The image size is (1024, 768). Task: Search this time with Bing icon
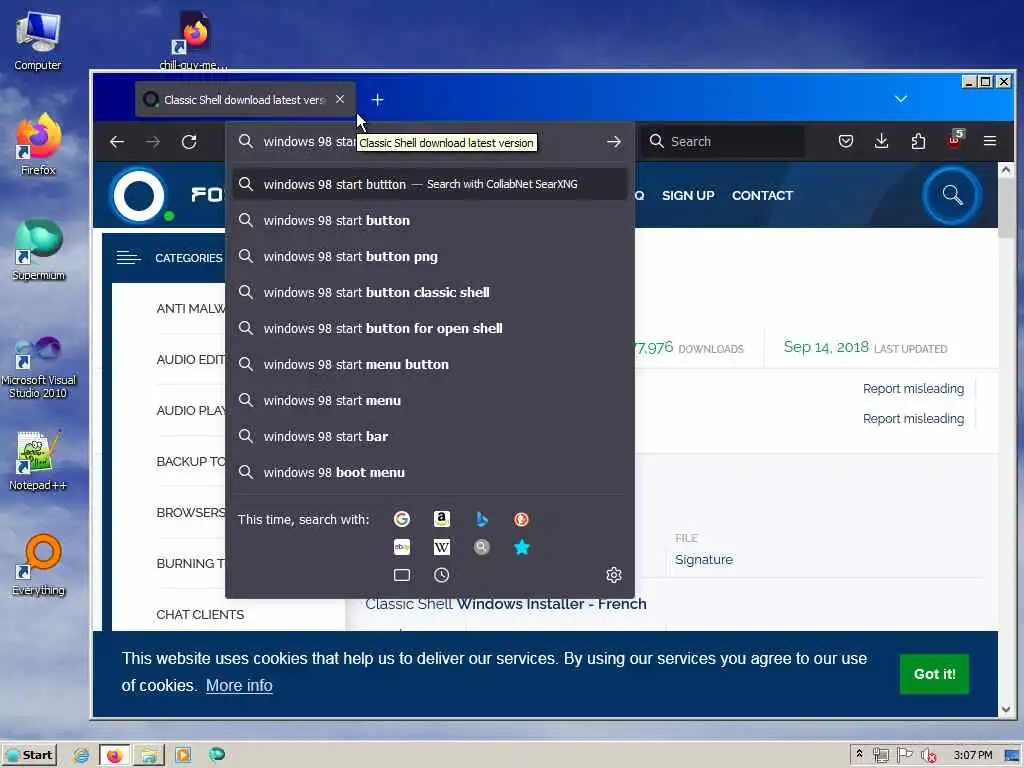click(x=482, y=519)
